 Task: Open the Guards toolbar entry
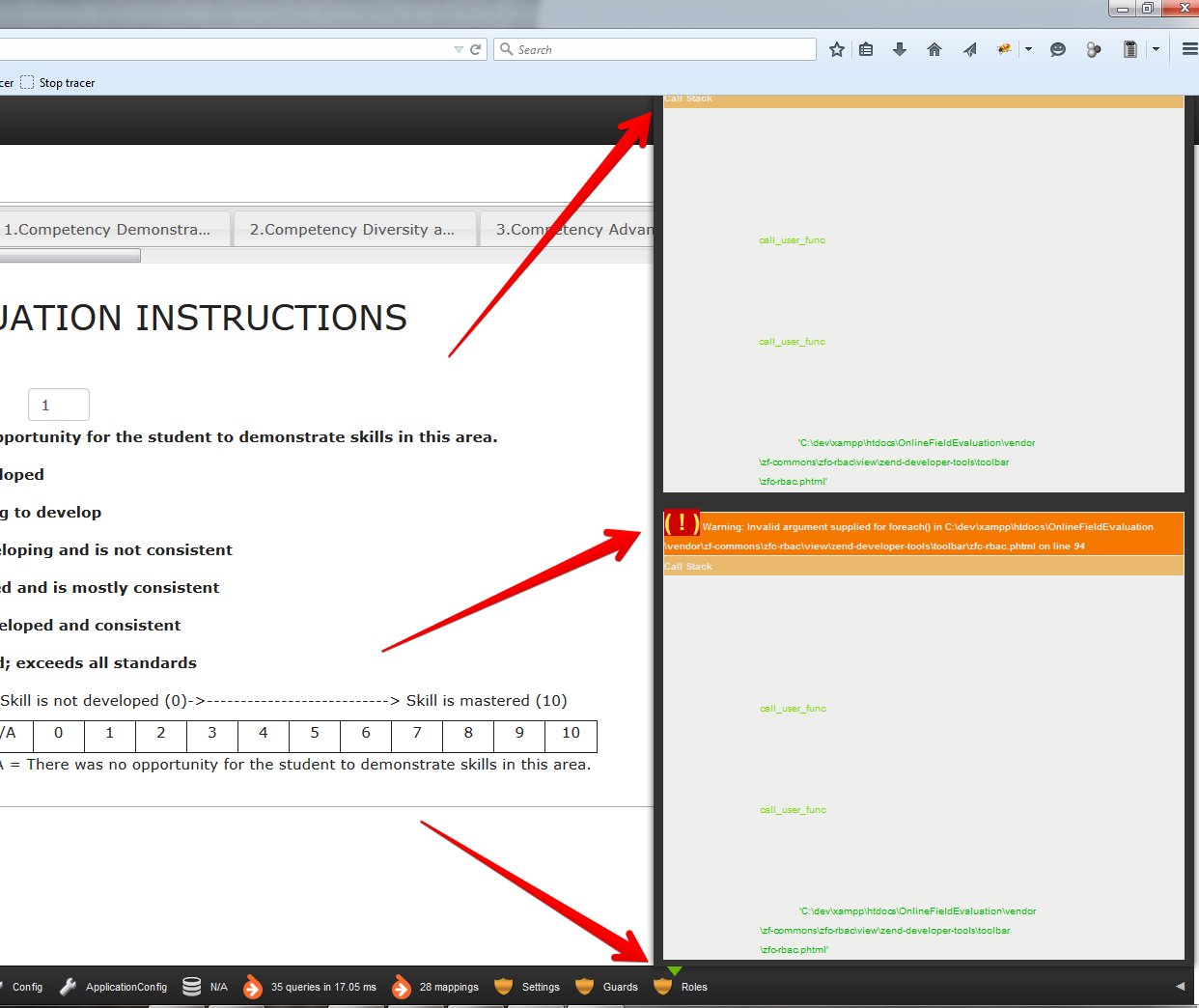coord(620,987)
